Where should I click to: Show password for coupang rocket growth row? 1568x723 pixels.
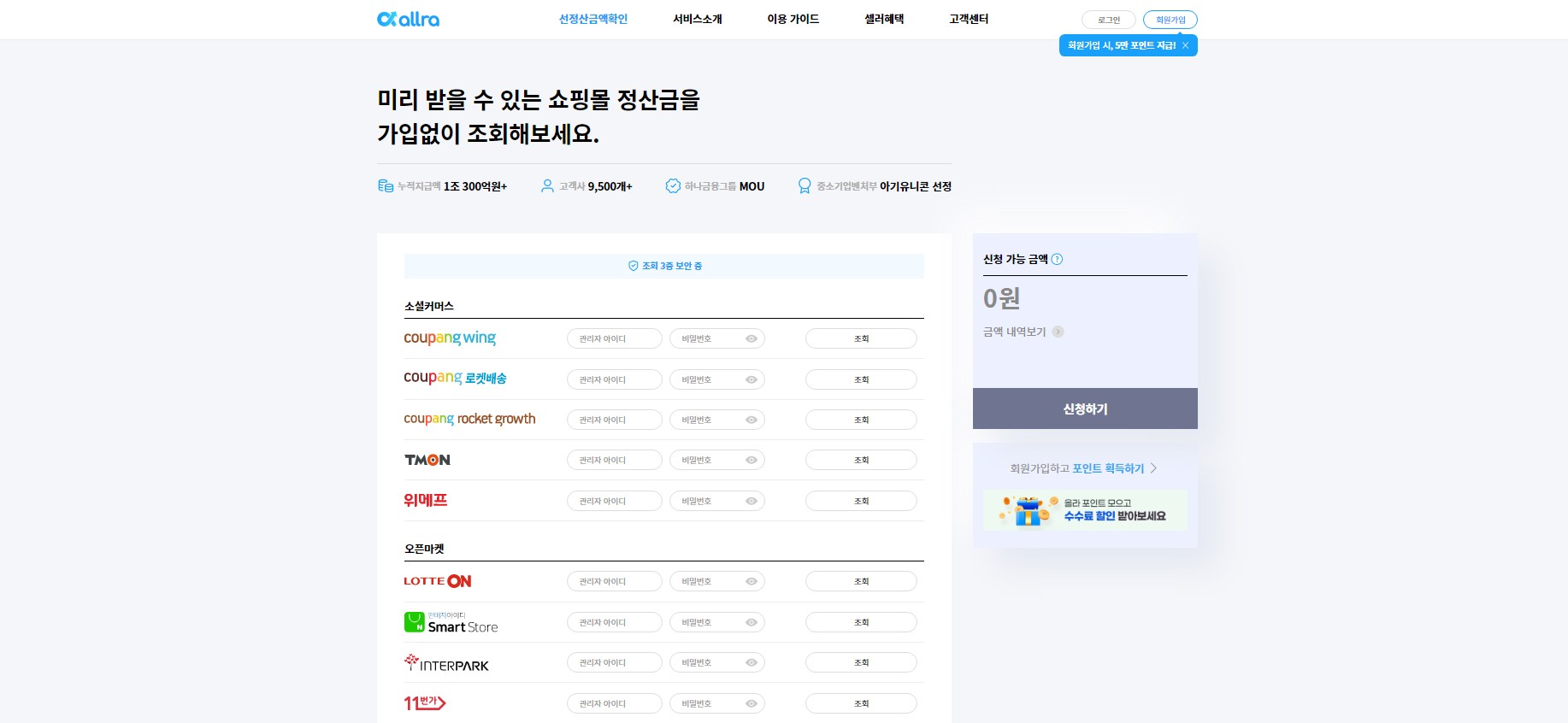[x=752, y=420]
